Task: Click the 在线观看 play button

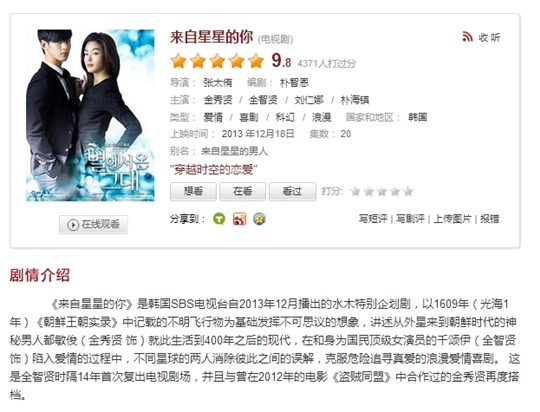Action: tap(93, 225)
